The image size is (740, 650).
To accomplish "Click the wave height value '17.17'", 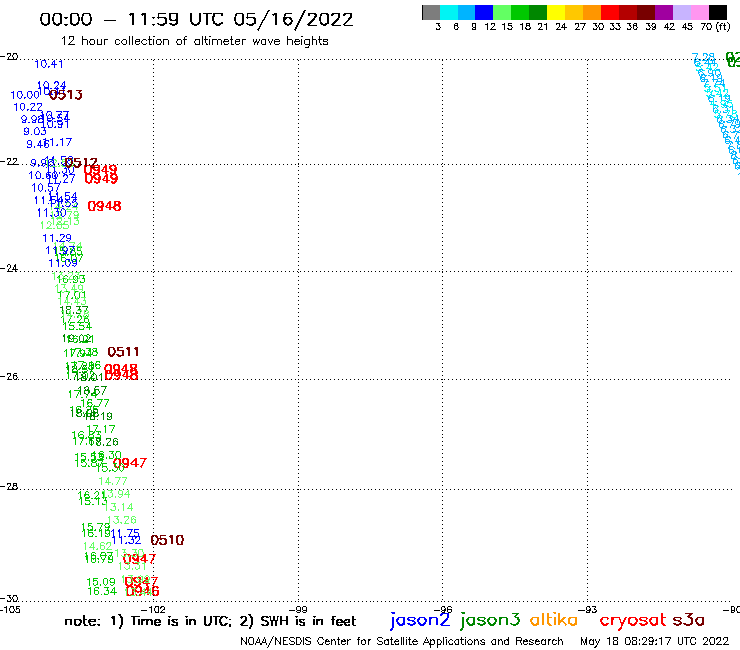I will 101,429.
